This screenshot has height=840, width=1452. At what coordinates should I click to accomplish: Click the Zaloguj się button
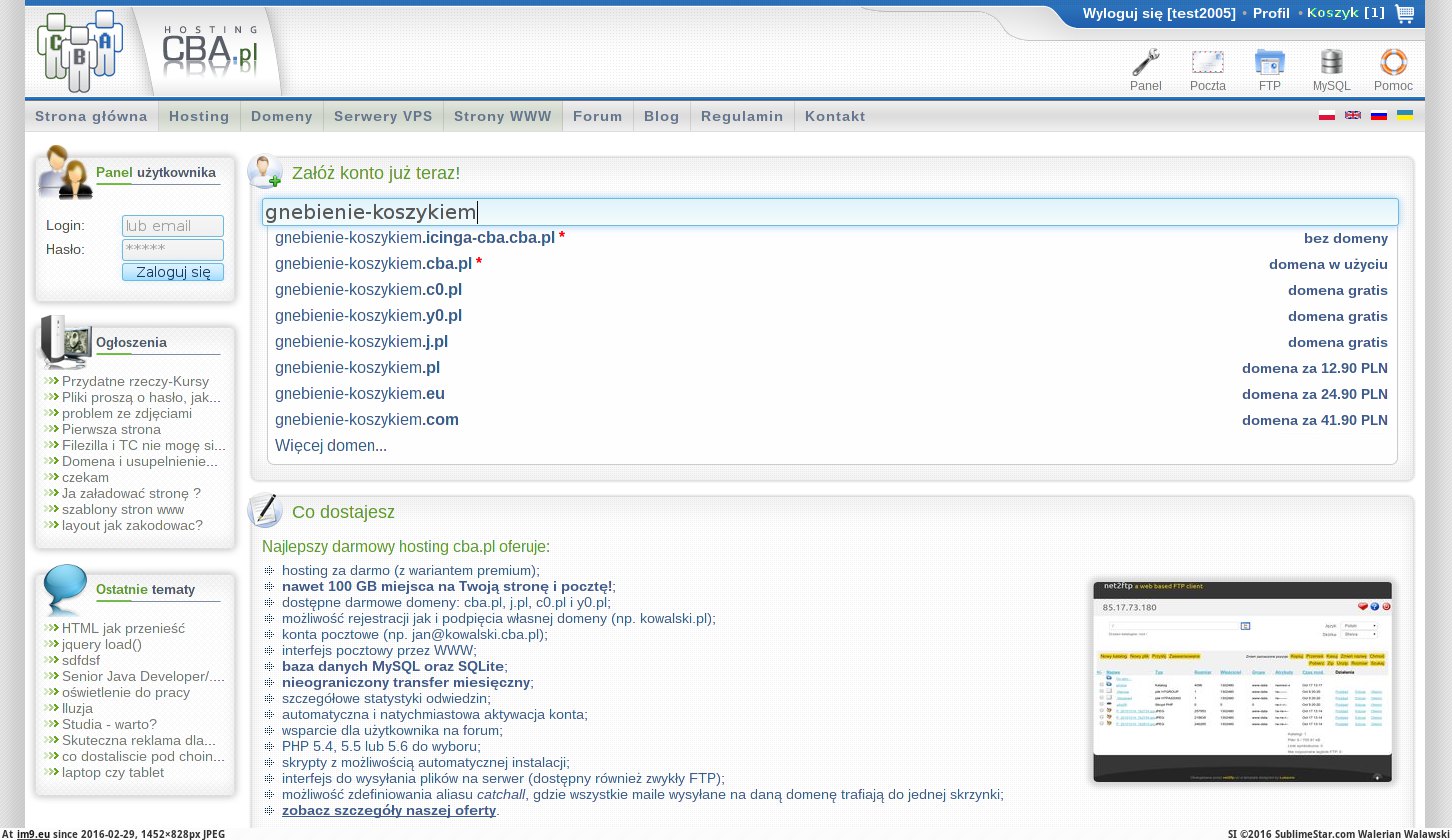pyautogui.click(x=173, y=272)
